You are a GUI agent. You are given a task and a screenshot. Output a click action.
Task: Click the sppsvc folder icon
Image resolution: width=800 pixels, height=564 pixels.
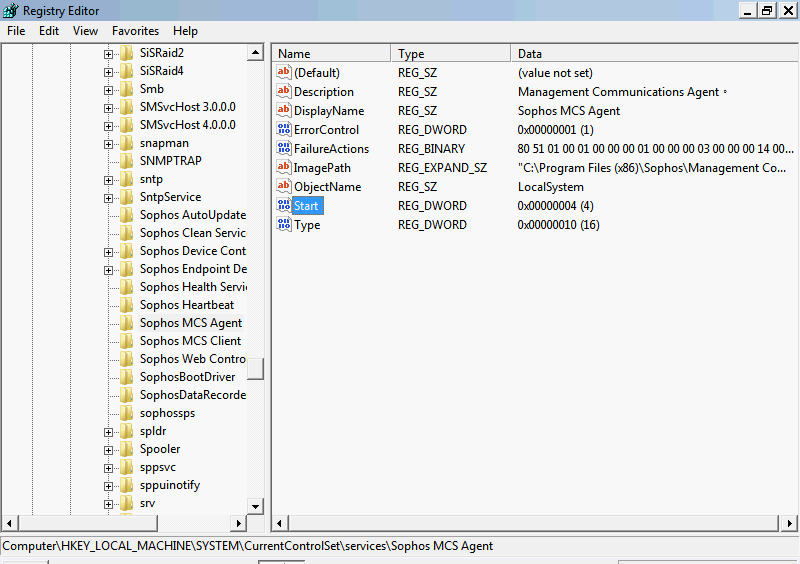(x=127, y=467)
